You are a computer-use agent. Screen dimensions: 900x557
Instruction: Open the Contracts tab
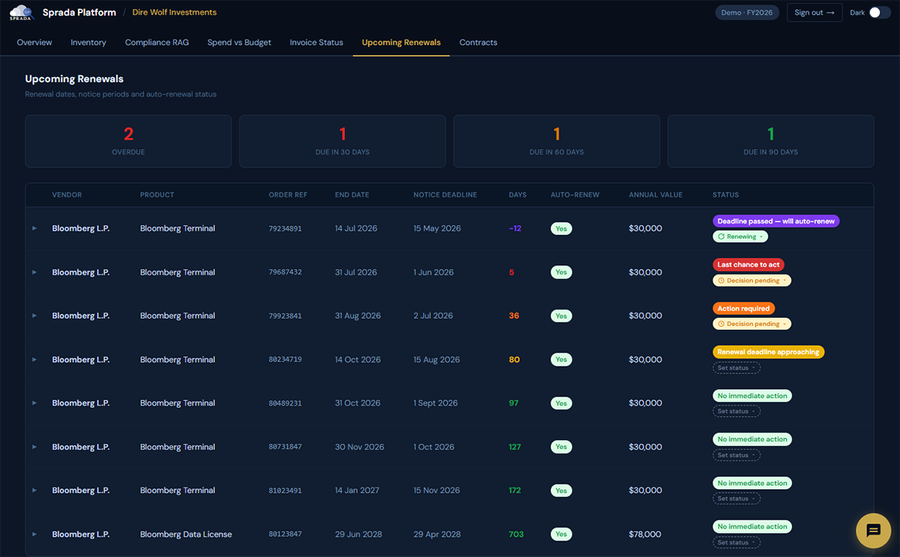478,42
